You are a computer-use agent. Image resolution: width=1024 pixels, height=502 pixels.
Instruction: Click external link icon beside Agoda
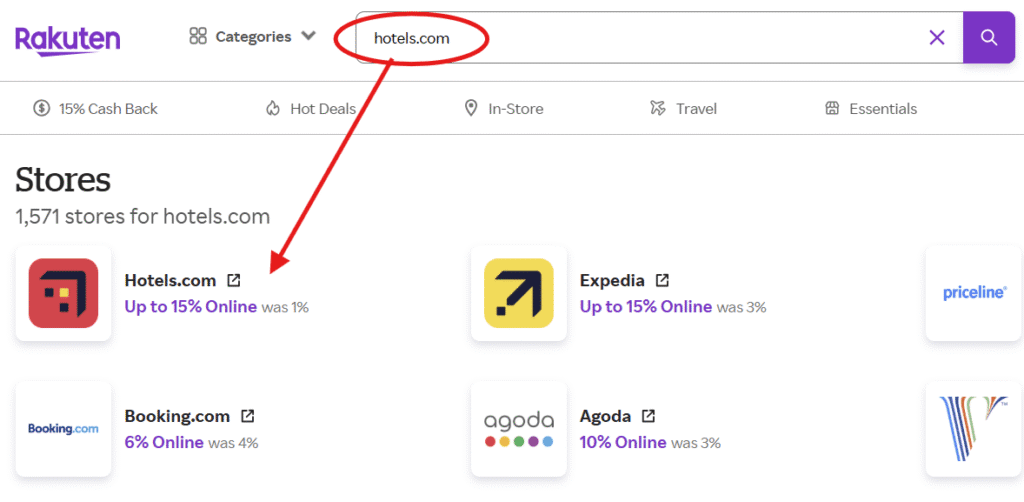point(648,416)
